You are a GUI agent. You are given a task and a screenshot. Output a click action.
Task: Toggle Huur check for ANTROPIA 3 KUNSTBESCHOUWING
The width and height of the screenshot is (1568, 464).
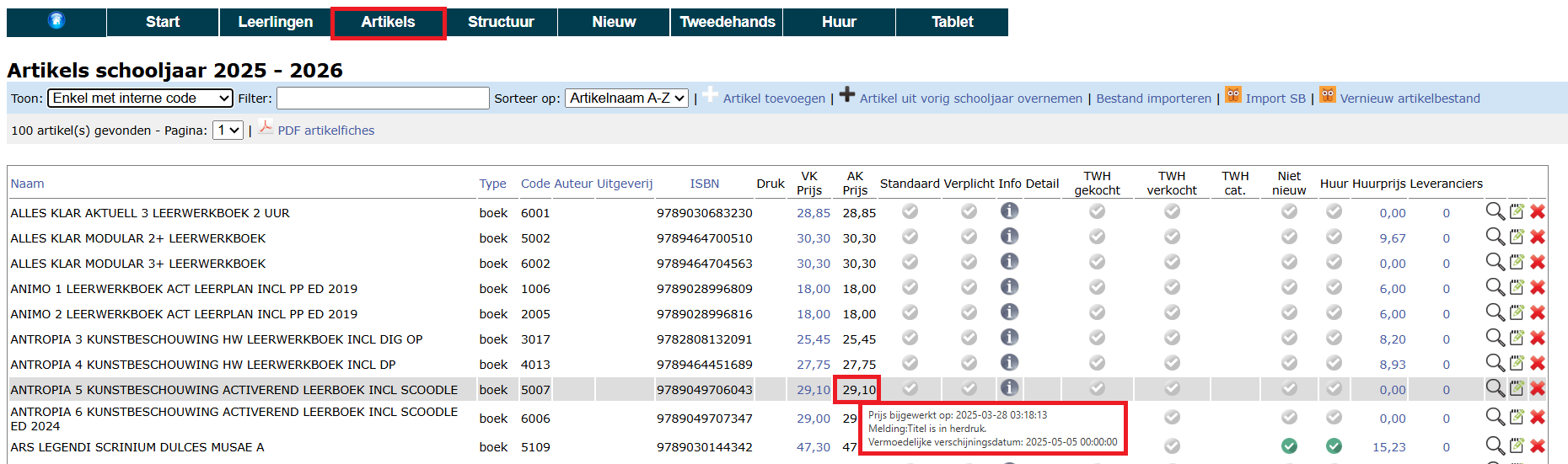pyautogui.click(x=1334, y=338)
